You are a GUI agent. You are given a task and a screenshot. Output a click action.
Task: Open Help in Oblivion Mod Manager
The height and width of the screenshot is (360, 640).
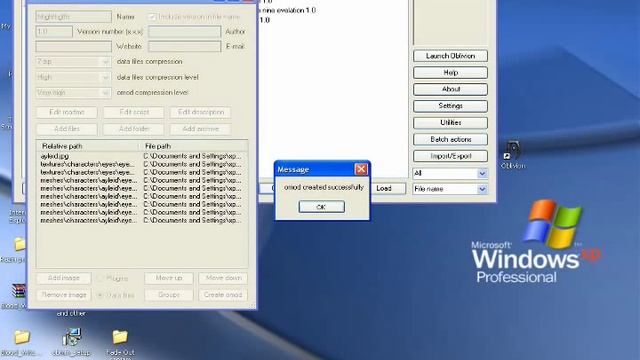(x=450, y=73)
